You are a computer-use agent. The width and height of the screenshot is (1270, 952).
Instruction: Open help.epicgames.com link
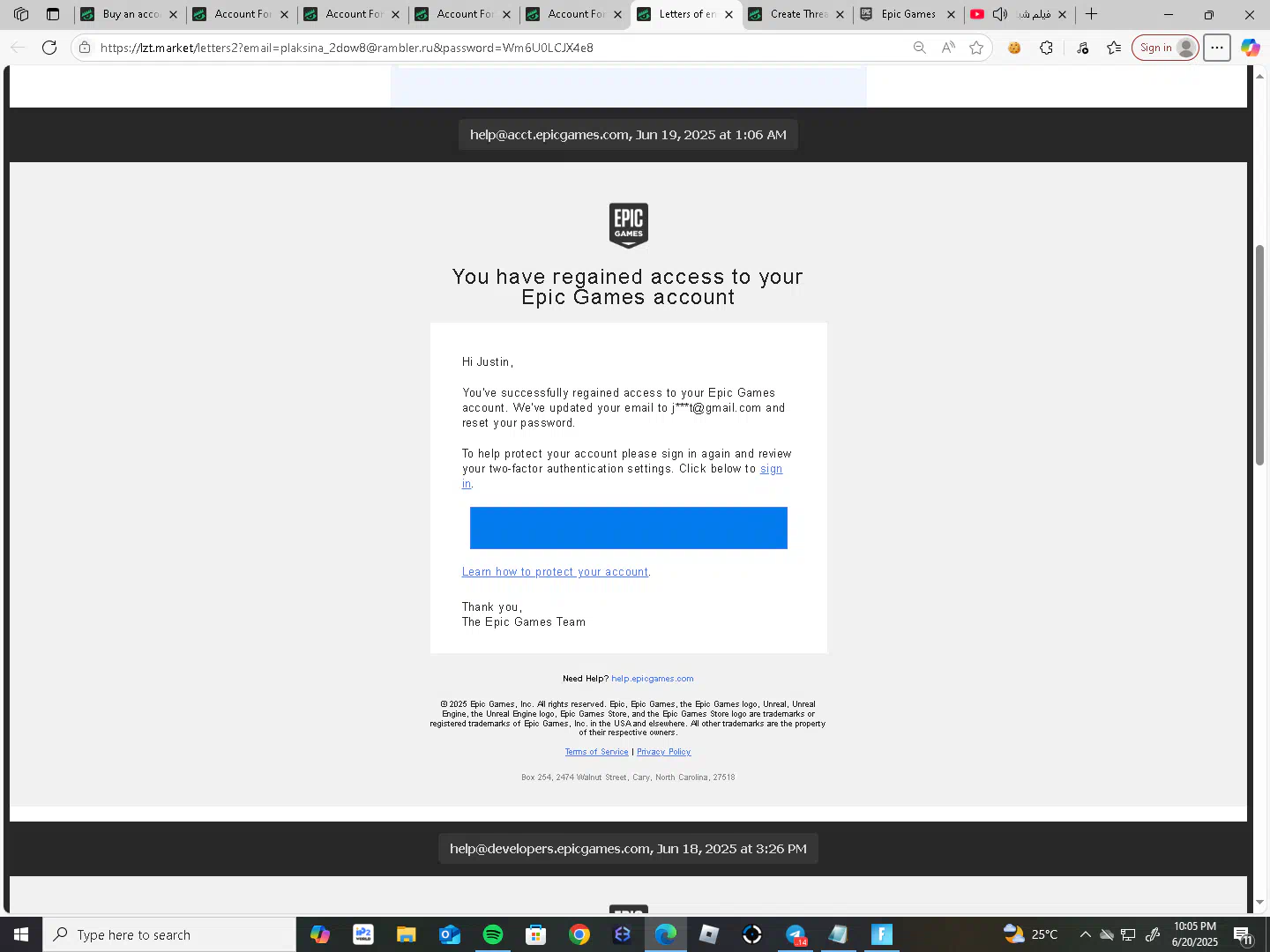click(x=653, y=679)
